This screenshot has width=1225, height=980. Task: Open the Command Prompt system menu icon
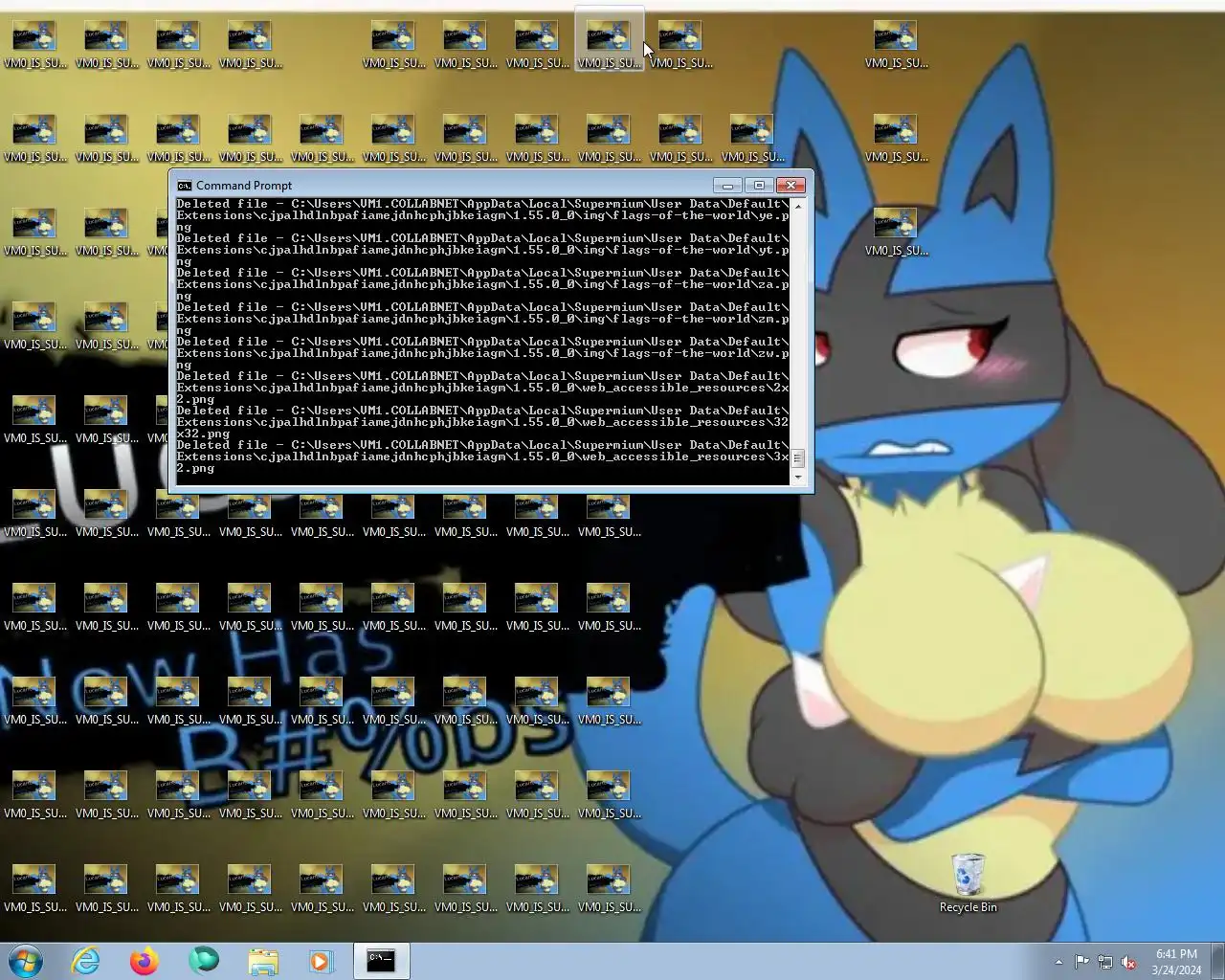[185, 186]
